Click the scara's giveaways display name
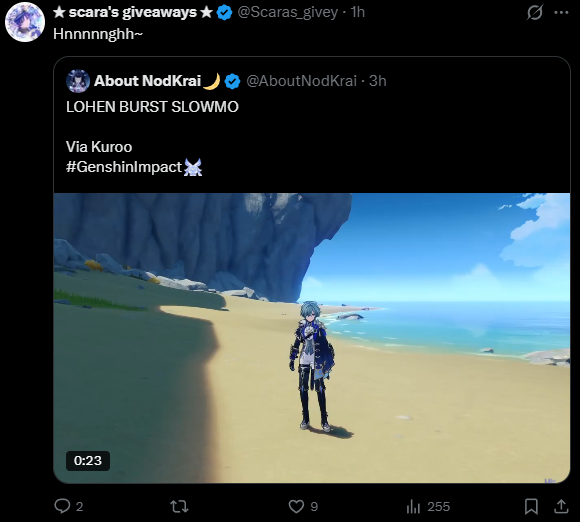The height and width of the screenshot is (522, 580). click(133, 12)
